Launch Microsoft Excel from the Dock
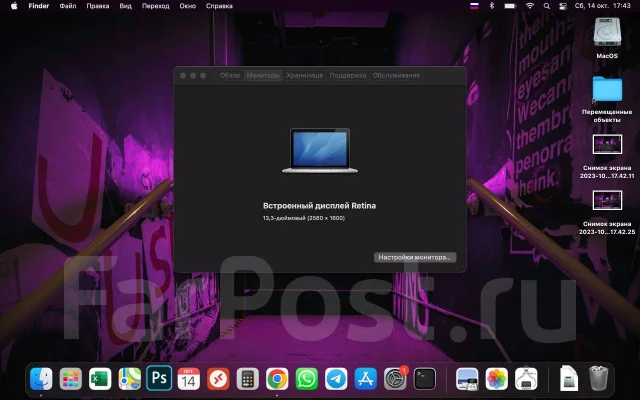Image resolution: width=640 pixels, height=400 pixels. tap(100, 379)
